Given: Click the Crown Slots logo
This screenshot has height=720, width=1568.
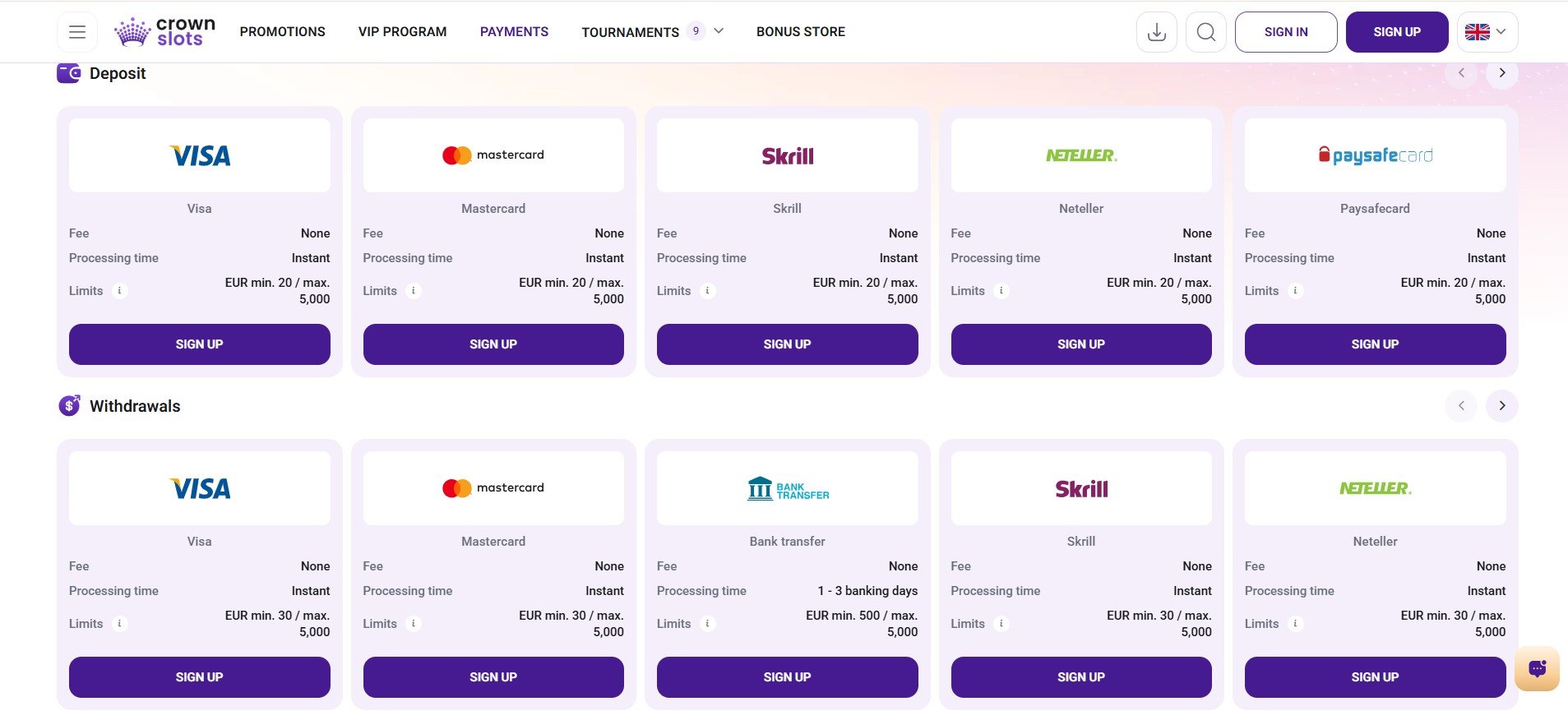Looking at the screenshot, I should coord(165,32).
